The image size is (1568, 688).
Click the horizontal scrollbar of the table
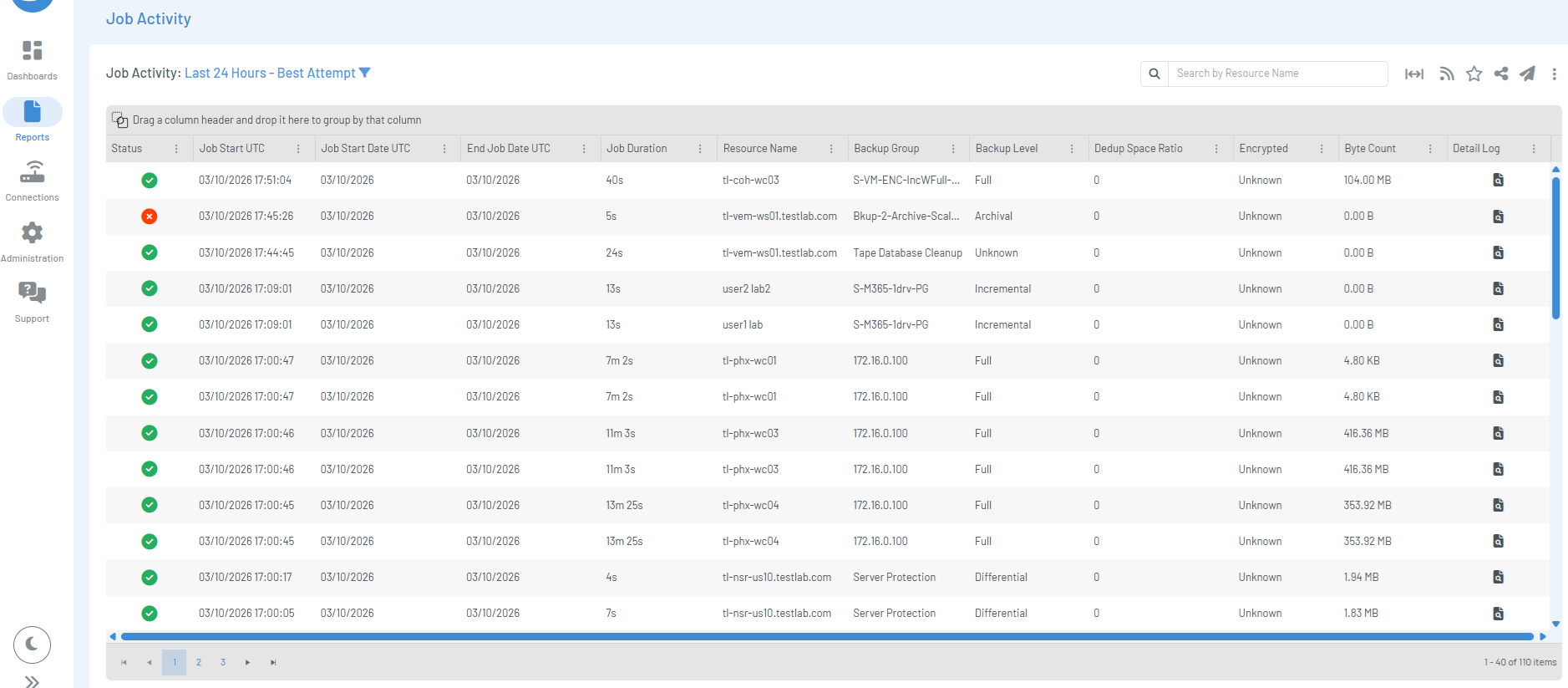point(827,637)
